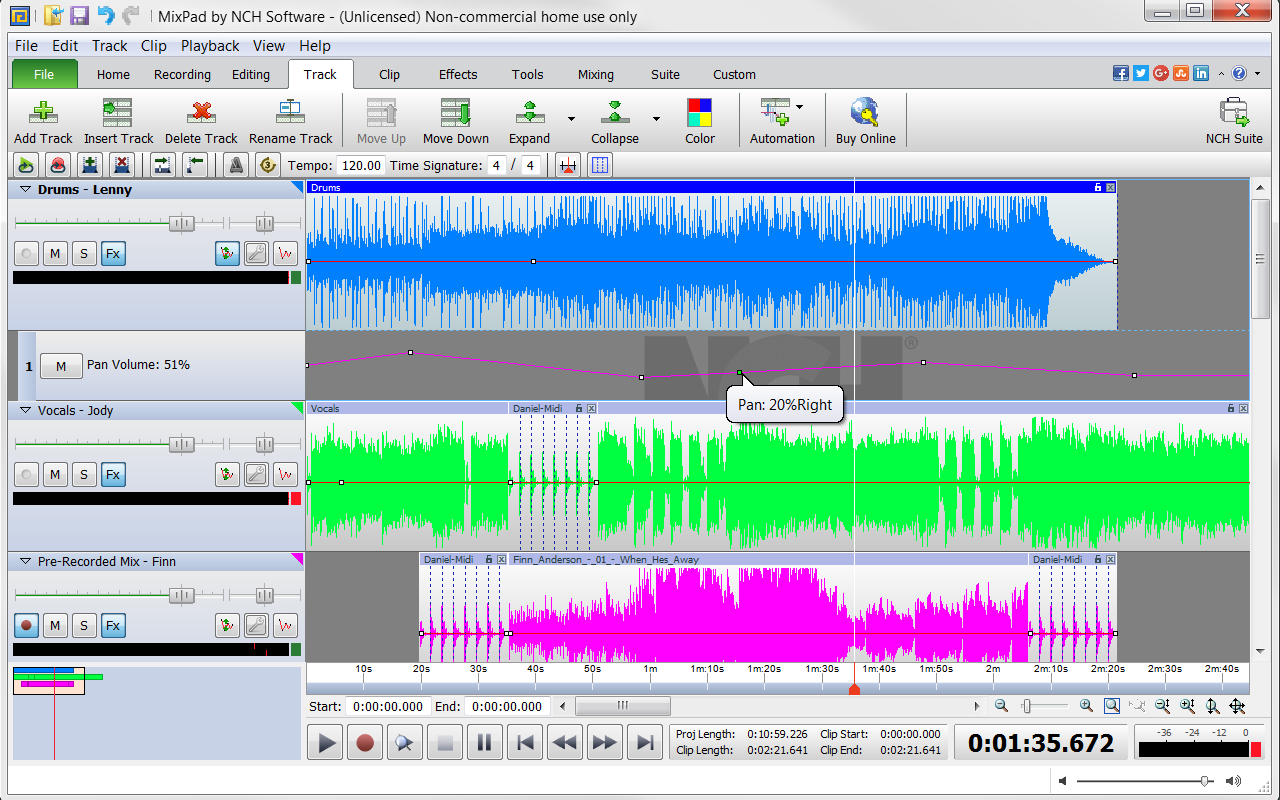Open the Playback menu
Image resolution: width=1280 pixels, height=800 pixels.
(210, 46)
